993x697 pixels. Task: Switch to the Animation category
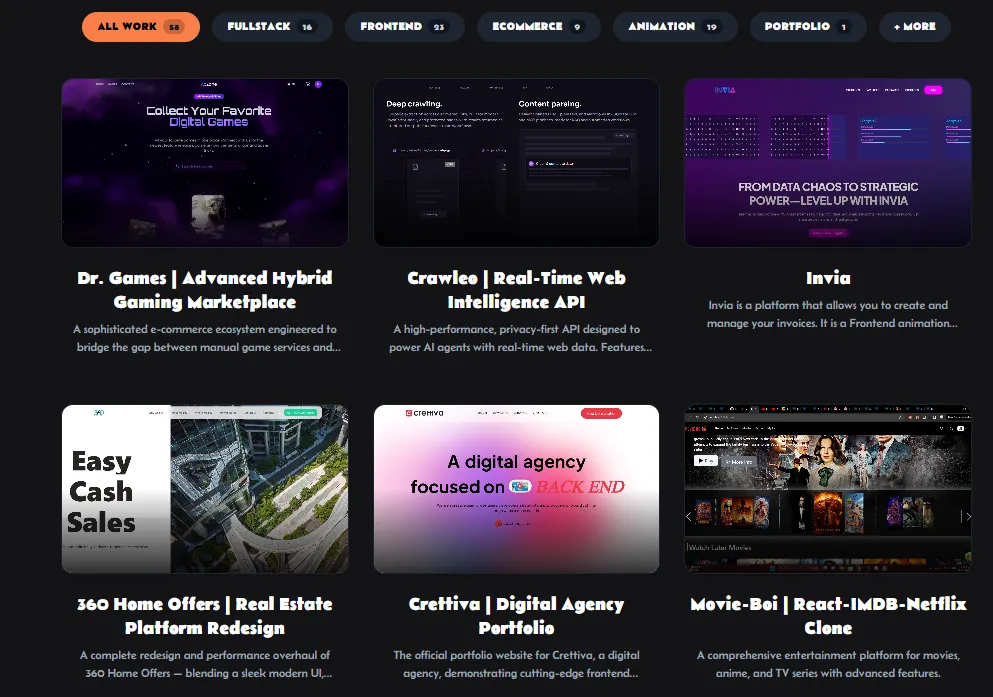coord(674,27)
